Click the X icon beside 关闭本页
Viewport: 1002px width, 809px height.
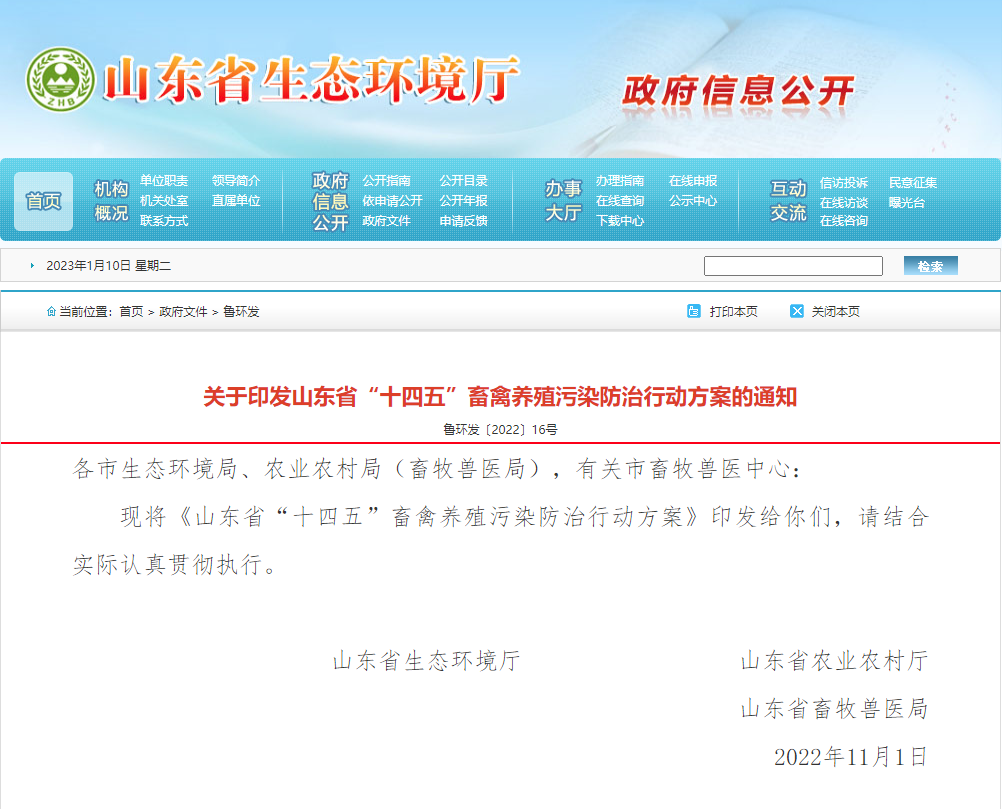[x=796, y=312]
